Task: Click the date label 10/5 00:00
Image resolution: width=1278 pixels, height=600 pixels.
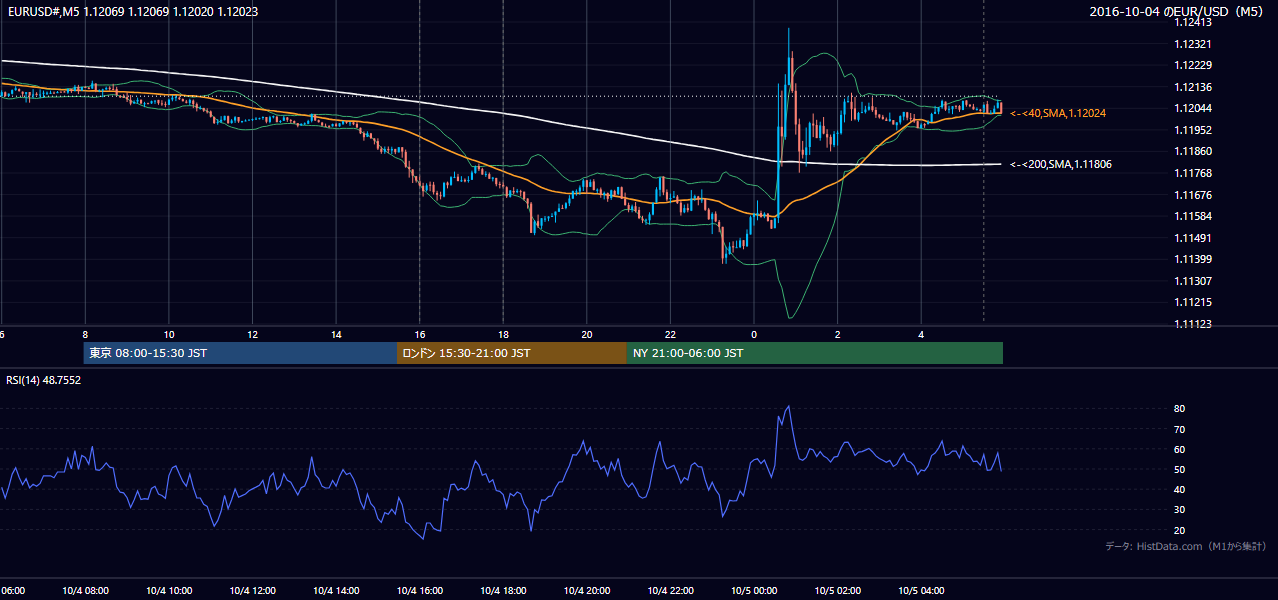Action: 754,591
